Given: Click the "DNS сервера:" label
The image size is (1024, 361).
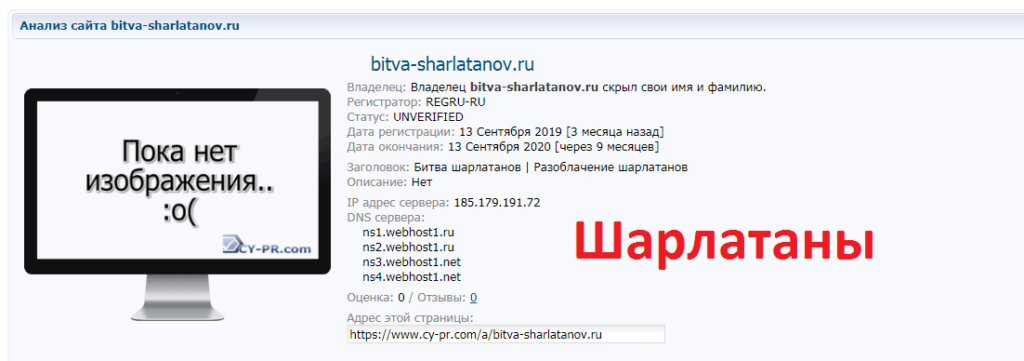Looking at the screenshot, I should (x=386, y=217).
